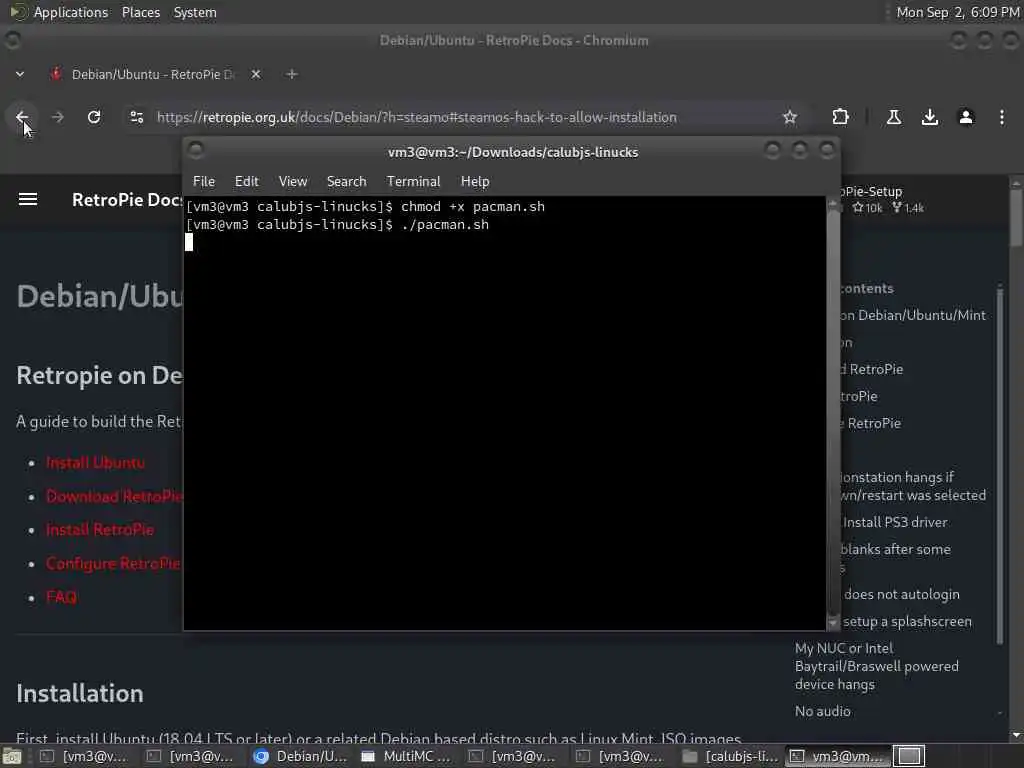Select the Debian/Ubuntu - RetroPie Docs tab
This screenshot has width=1024, height=768.
152,74
